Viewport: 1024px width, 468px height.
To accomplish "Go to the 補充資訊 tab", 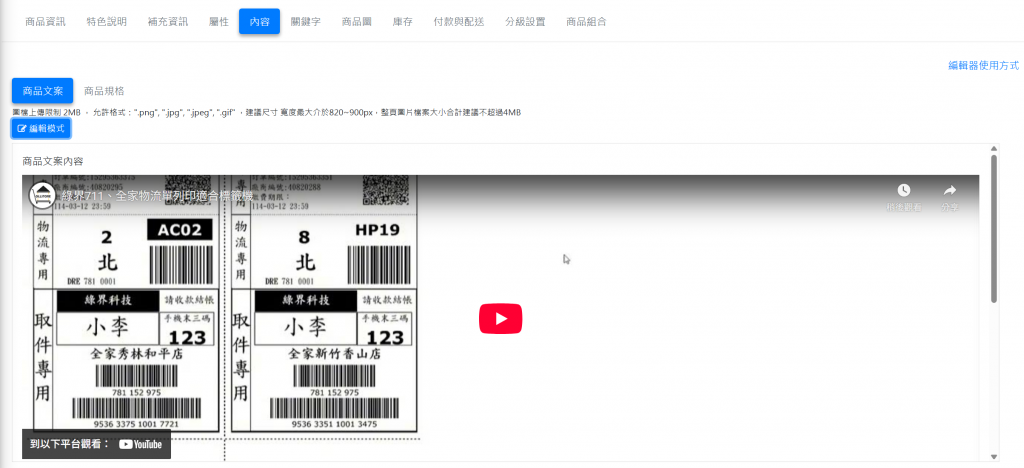I will point(167,21).
